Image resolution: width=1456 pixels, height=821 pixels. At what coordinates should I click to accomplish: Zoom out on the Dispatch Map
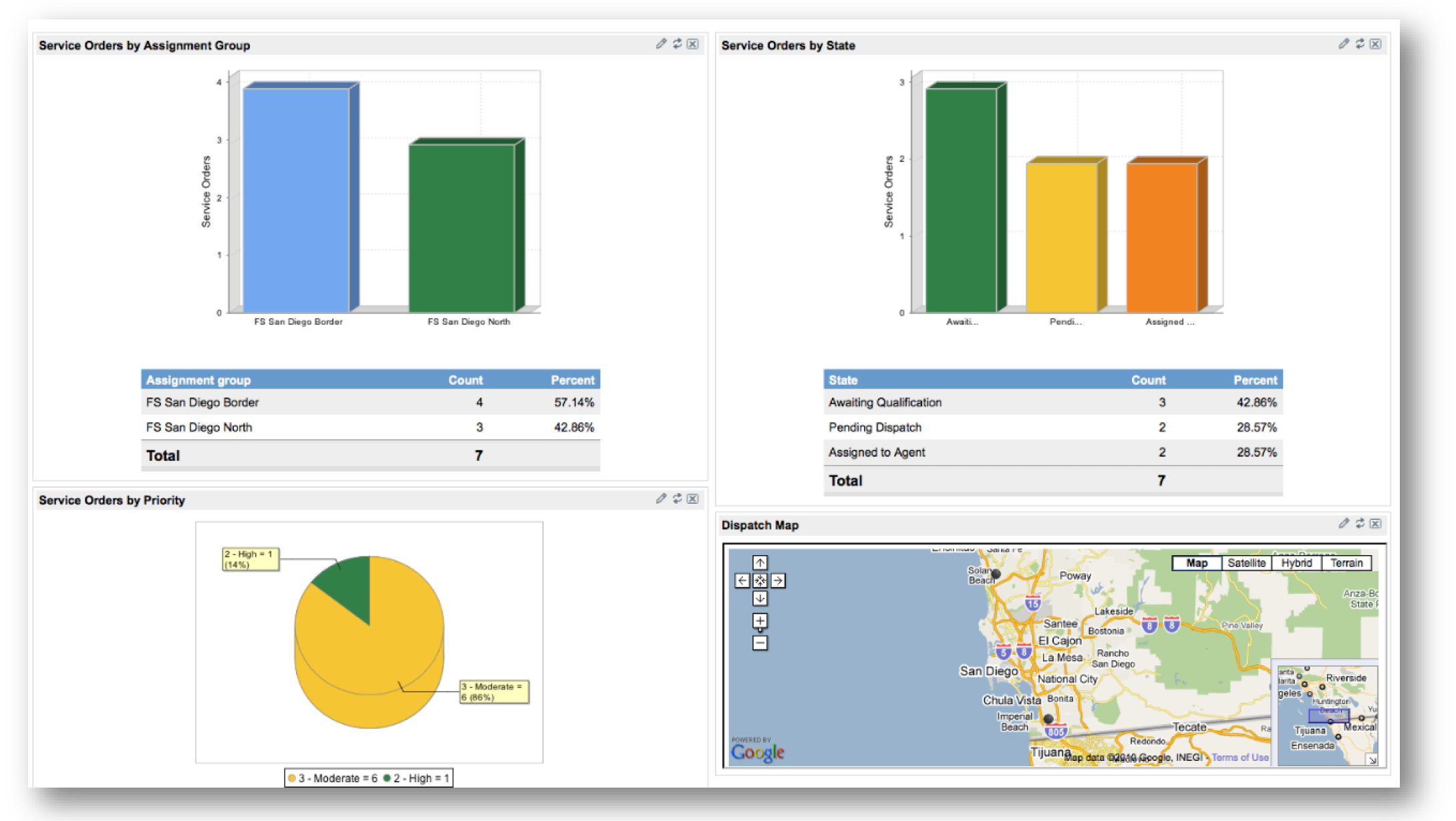click(760, 643)
